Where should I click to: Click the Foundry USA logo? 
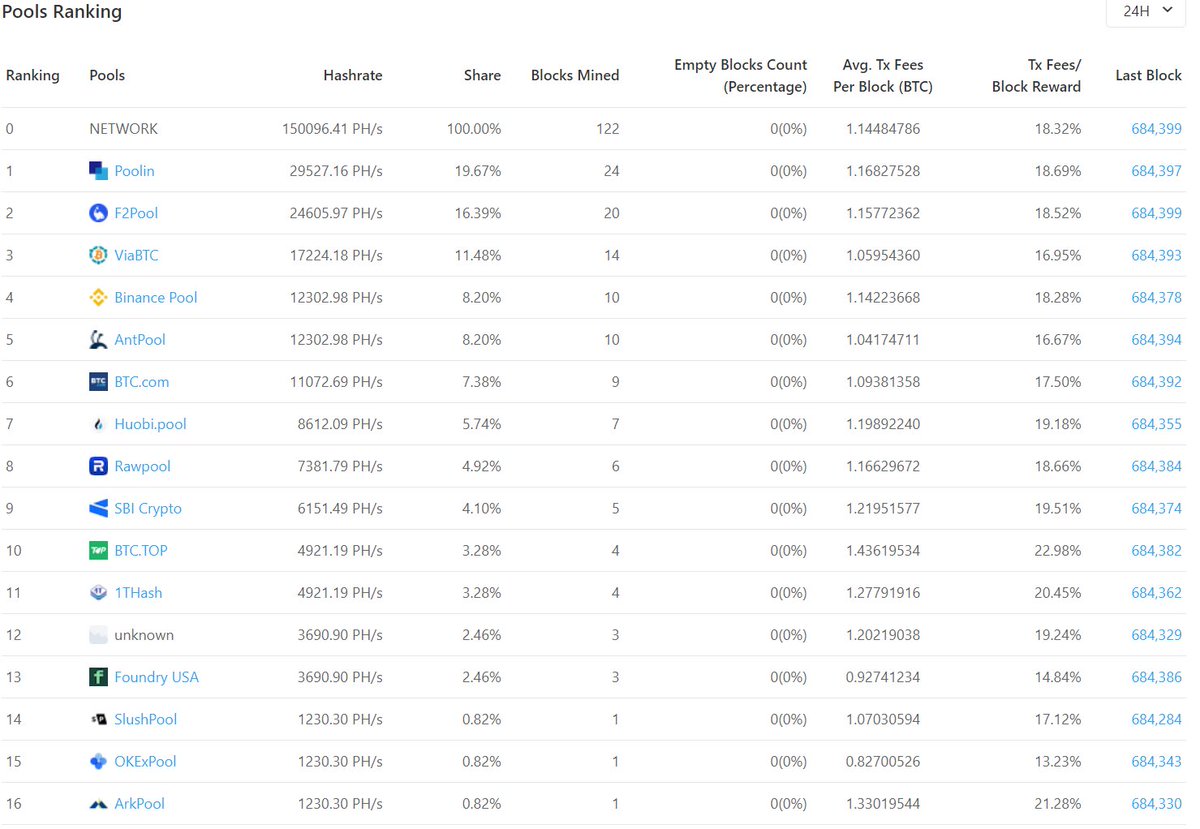(x=97, y=677)
